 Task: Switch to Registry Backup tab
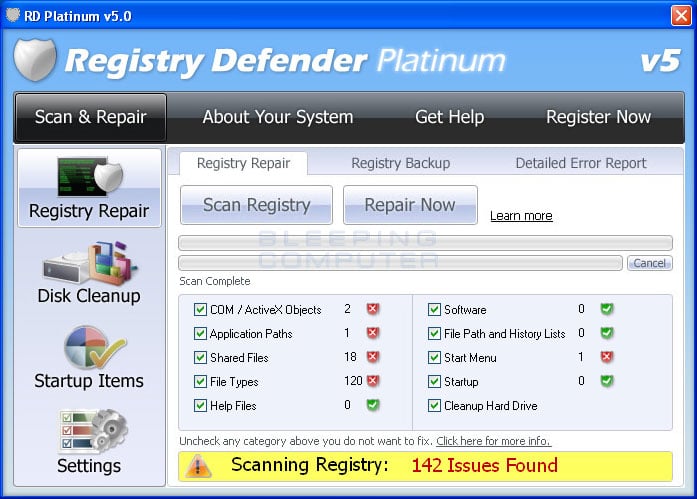tap(401, 164)
